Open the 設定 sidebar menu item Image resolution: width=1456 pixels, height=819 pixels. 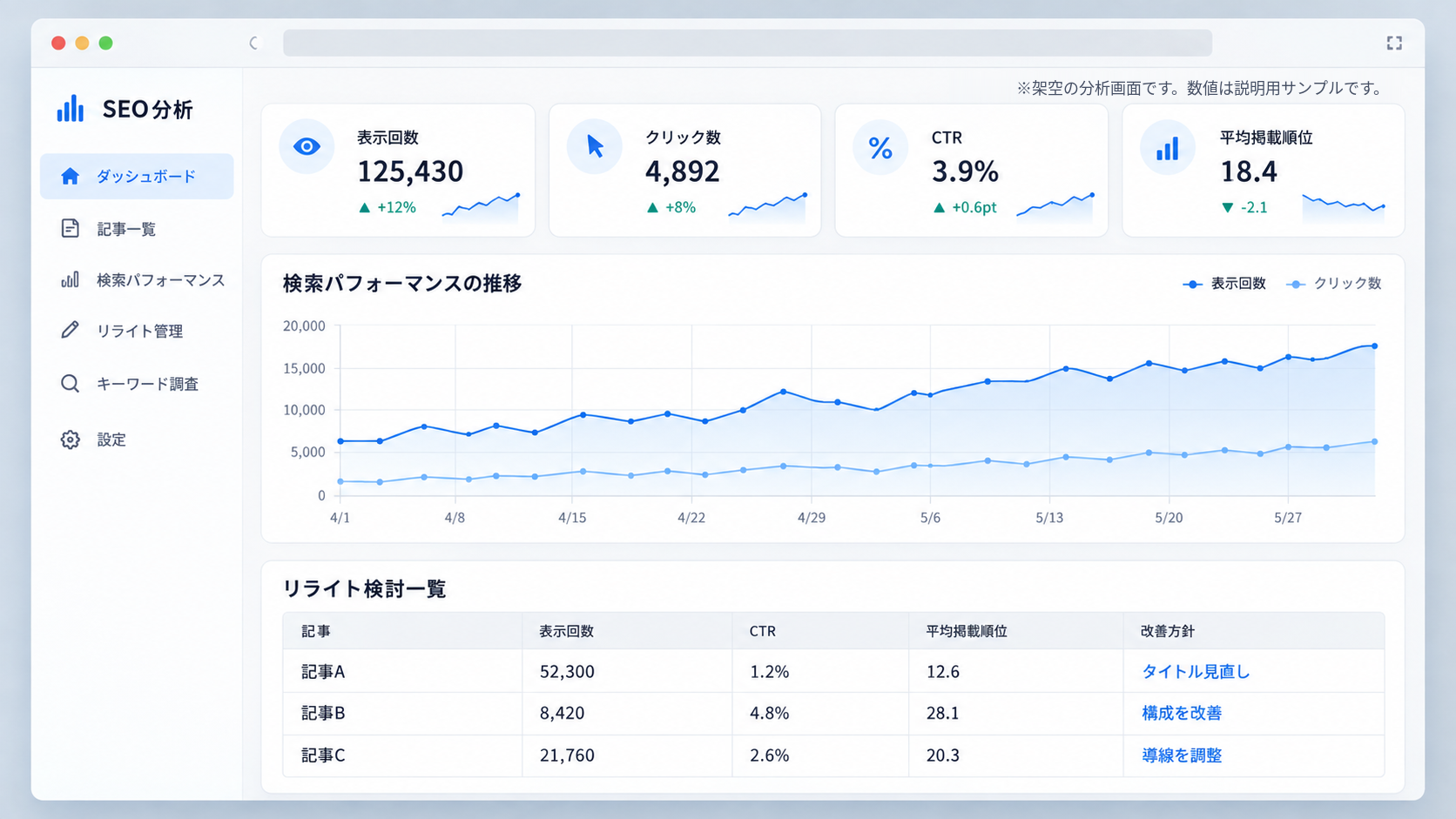click(137, 440)
